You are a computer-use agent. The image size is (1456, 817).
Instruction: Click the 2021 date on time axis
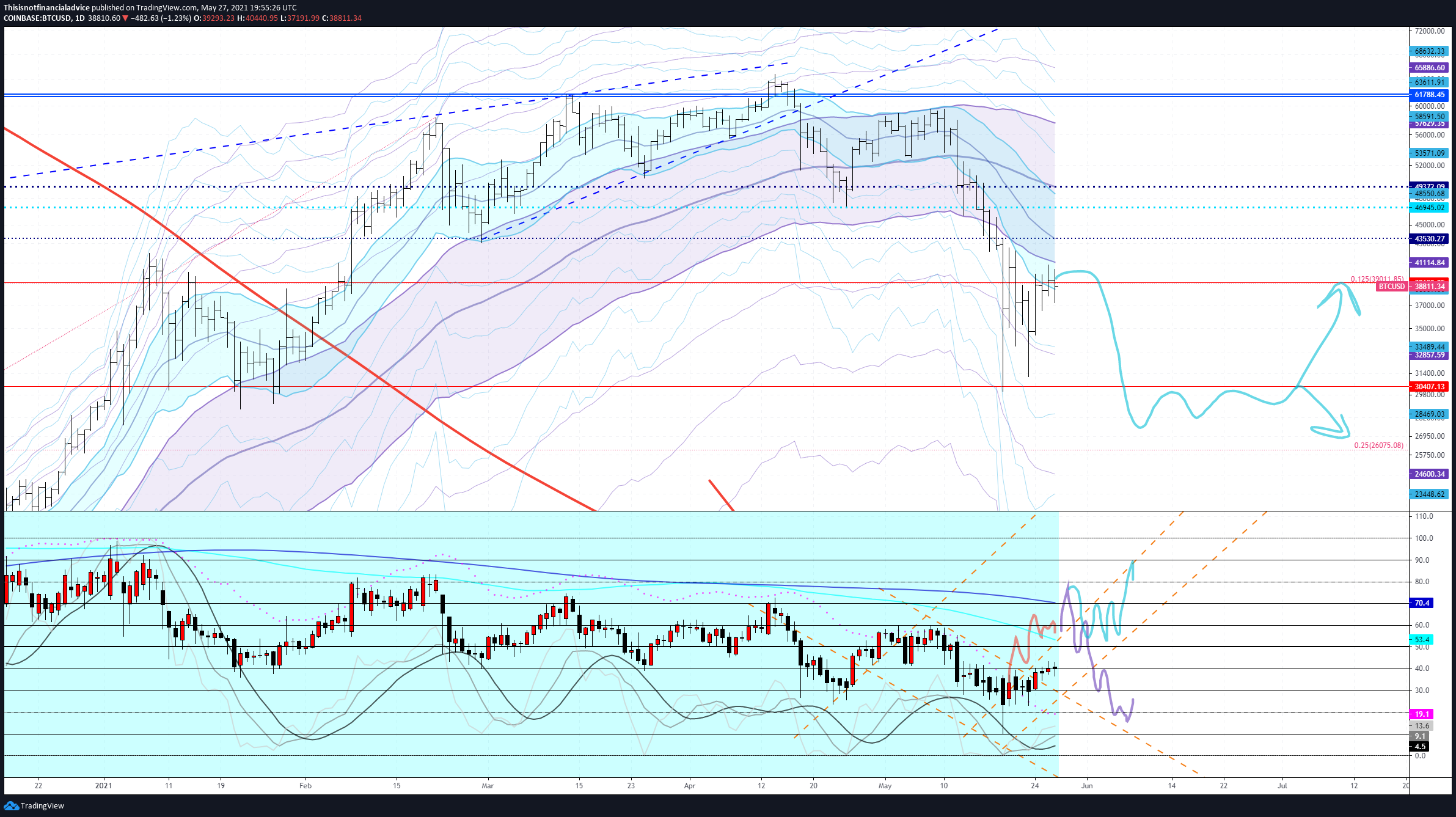[x=104, y=786]
